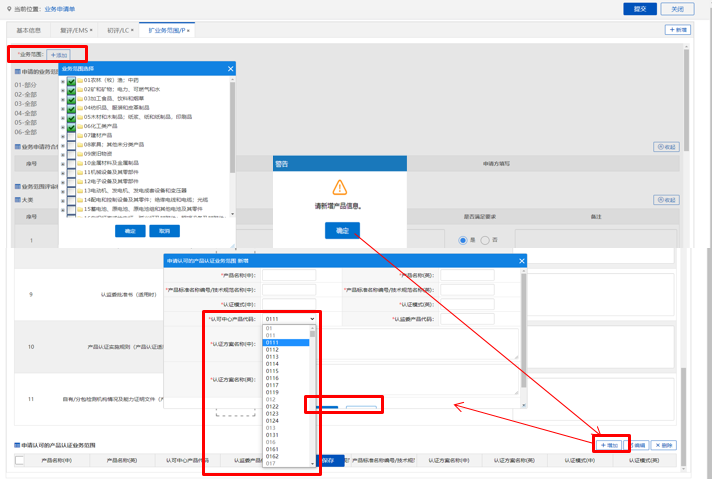Switch to the 初评/LC tab
This screenshot has height=479, width=712.
(x=118, y=30)
